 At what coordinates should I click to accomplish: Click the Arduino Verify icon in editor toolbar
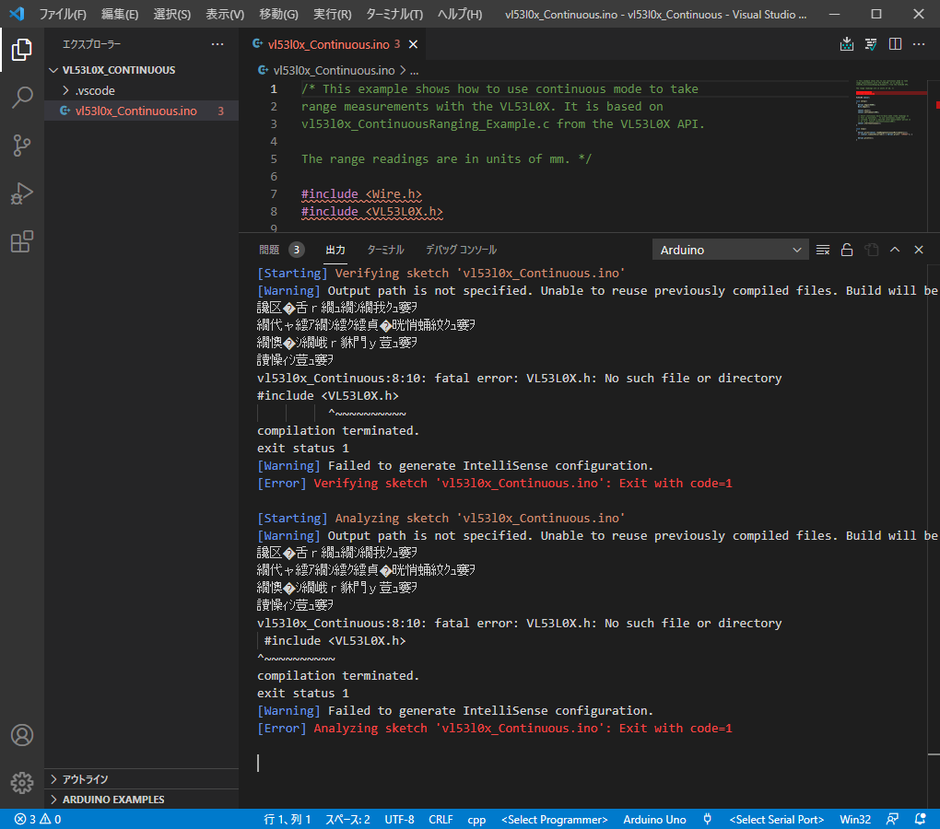click(870, 44)
